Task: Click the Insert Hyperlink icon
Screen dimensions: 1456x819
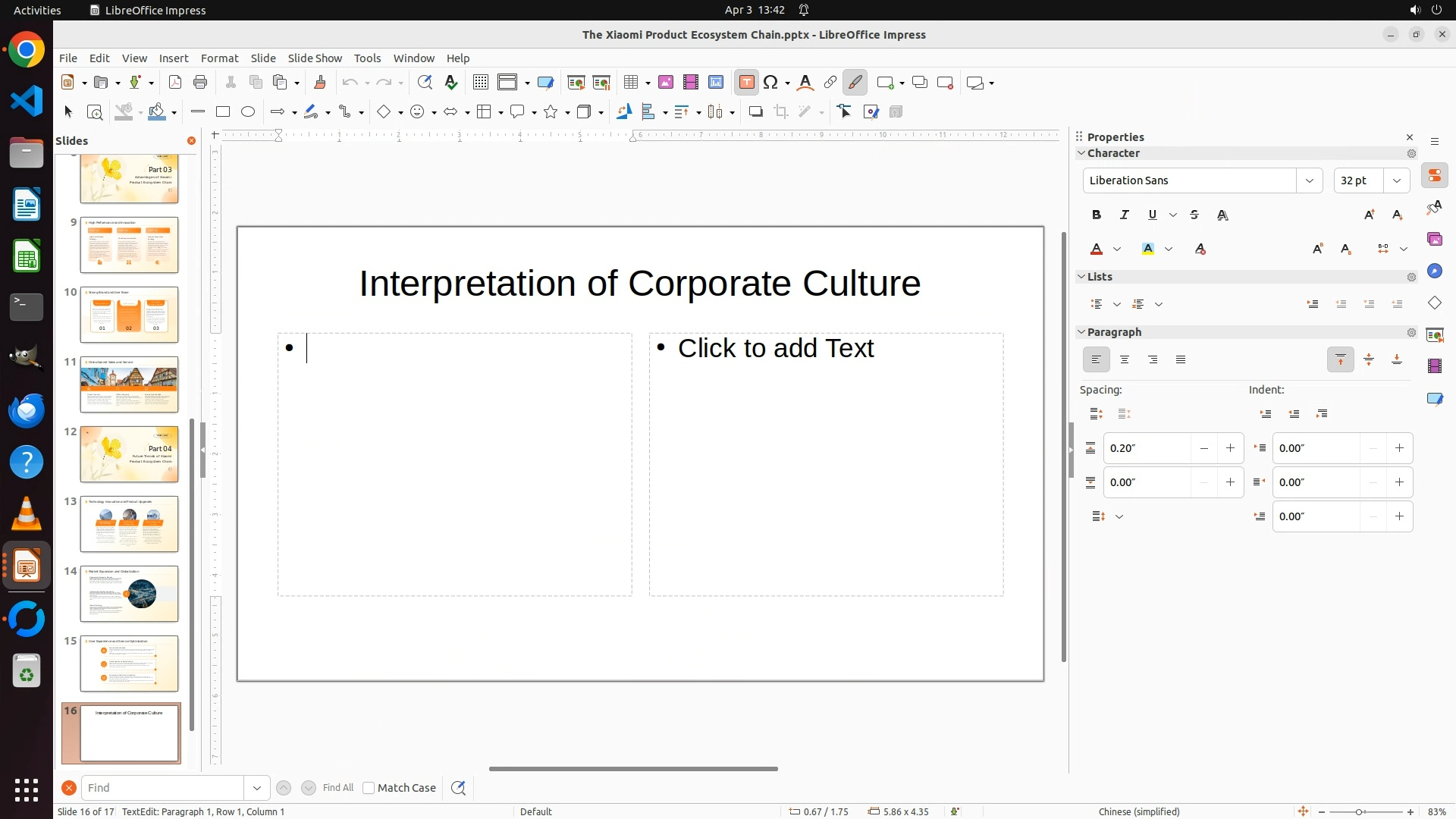Action: 830,83
